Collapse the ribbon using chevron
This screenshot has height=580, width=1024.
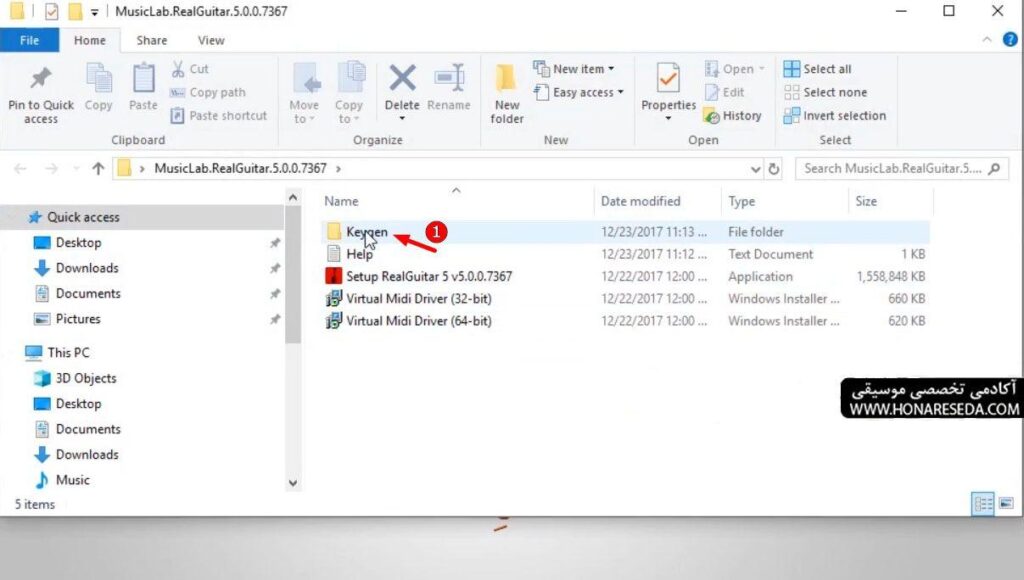point(987,40)
